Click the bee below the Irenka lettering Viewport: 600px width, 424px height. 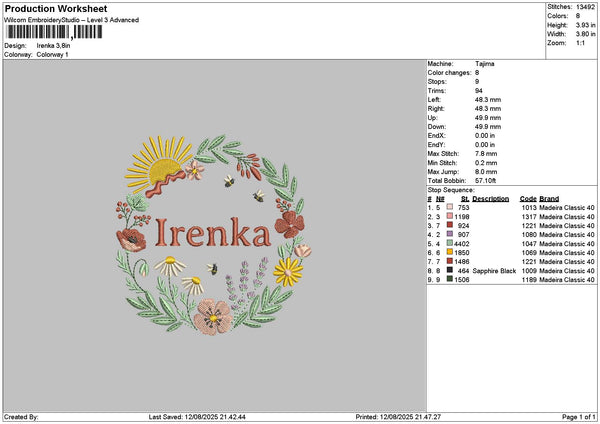point(212,268)
